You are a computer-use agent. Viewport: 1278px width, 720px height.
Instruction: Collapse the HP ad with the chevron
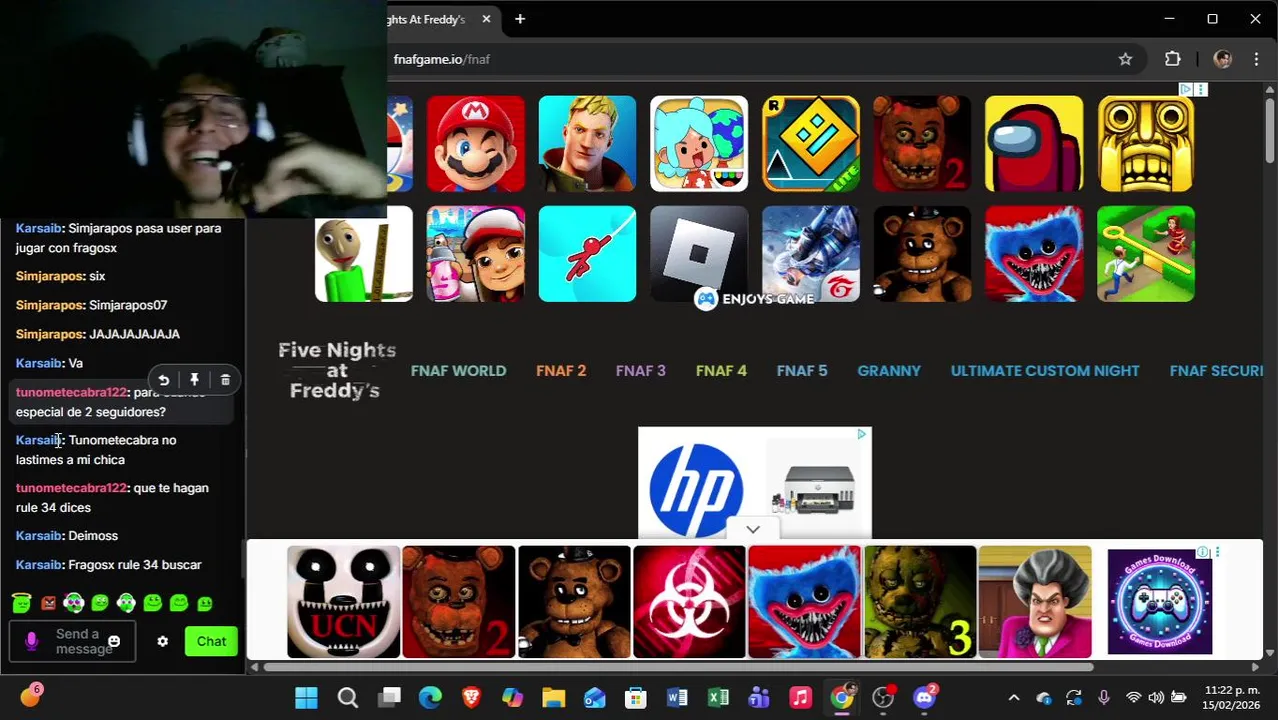pos(753,530)
